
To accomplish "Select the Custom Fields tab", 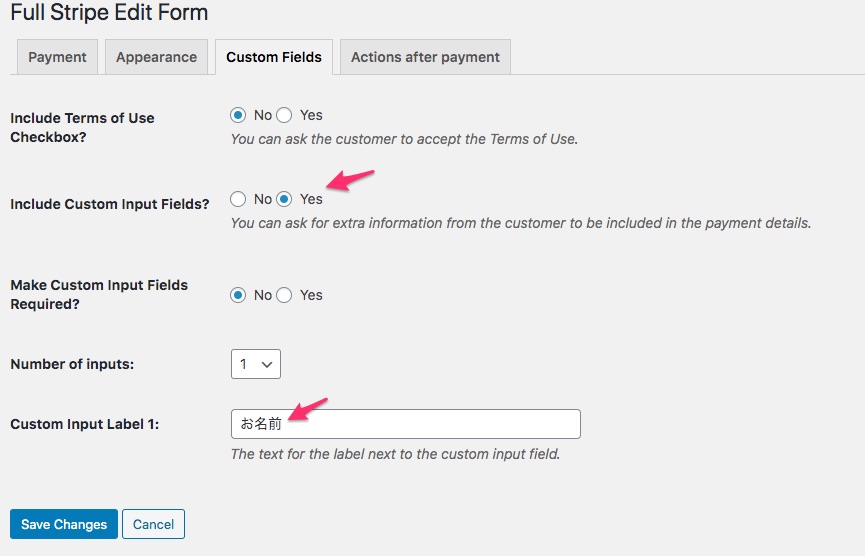I will click(274, 57).
